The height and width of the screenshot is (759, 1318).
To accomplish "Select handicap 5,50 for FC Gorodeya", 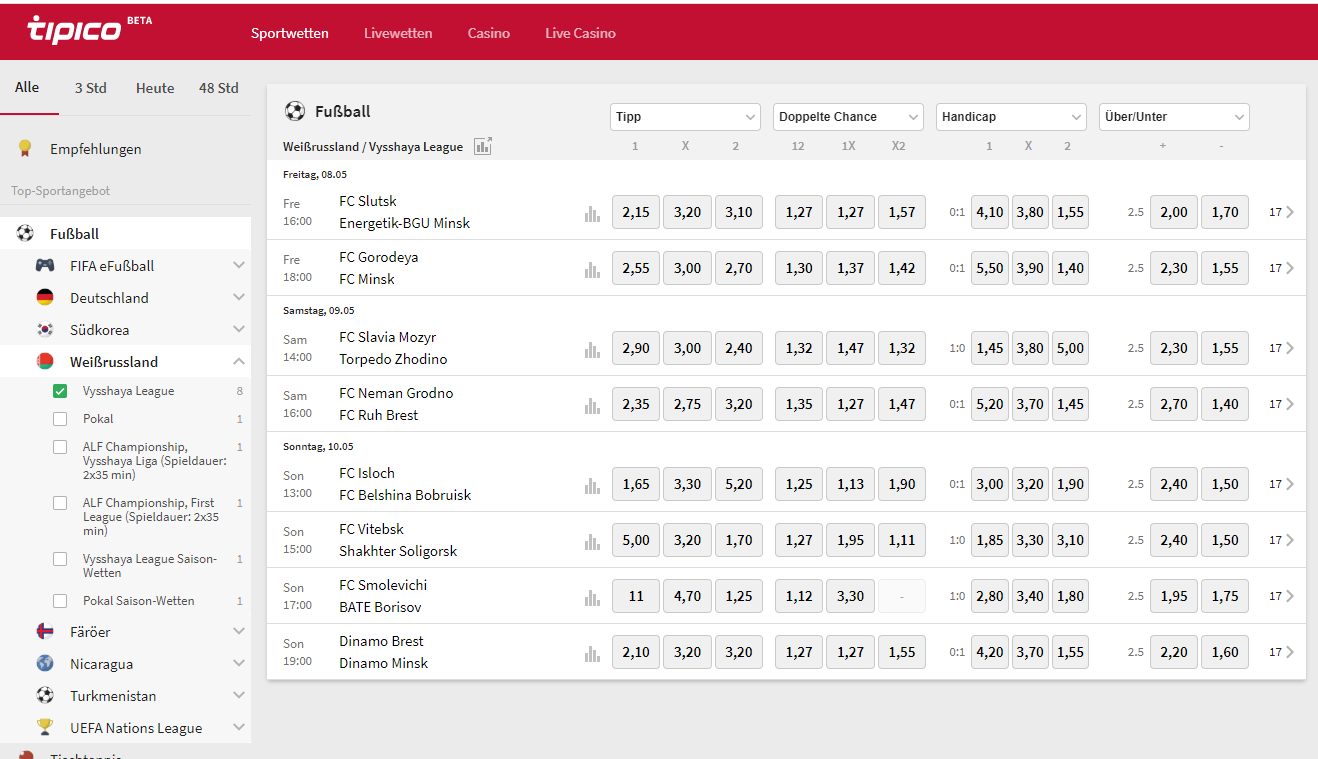I will coord(990,268).
